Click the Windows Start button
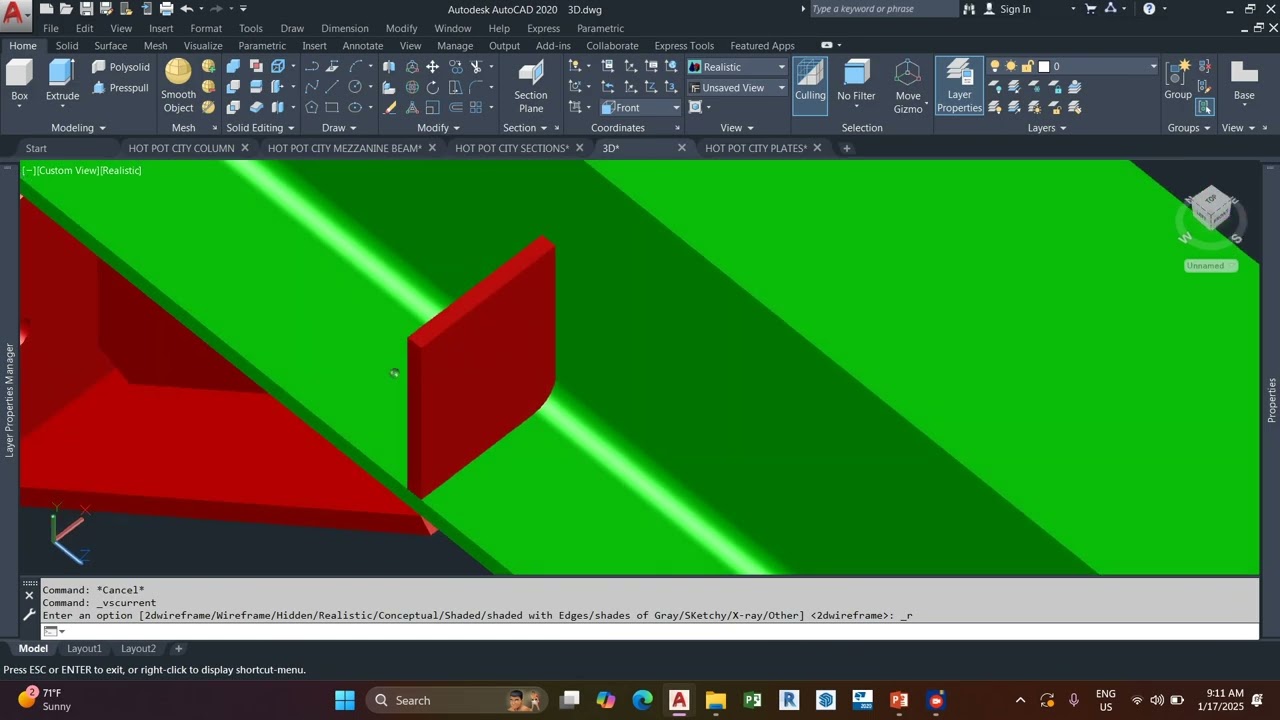1280x720 pixels. tap(344, 700)
